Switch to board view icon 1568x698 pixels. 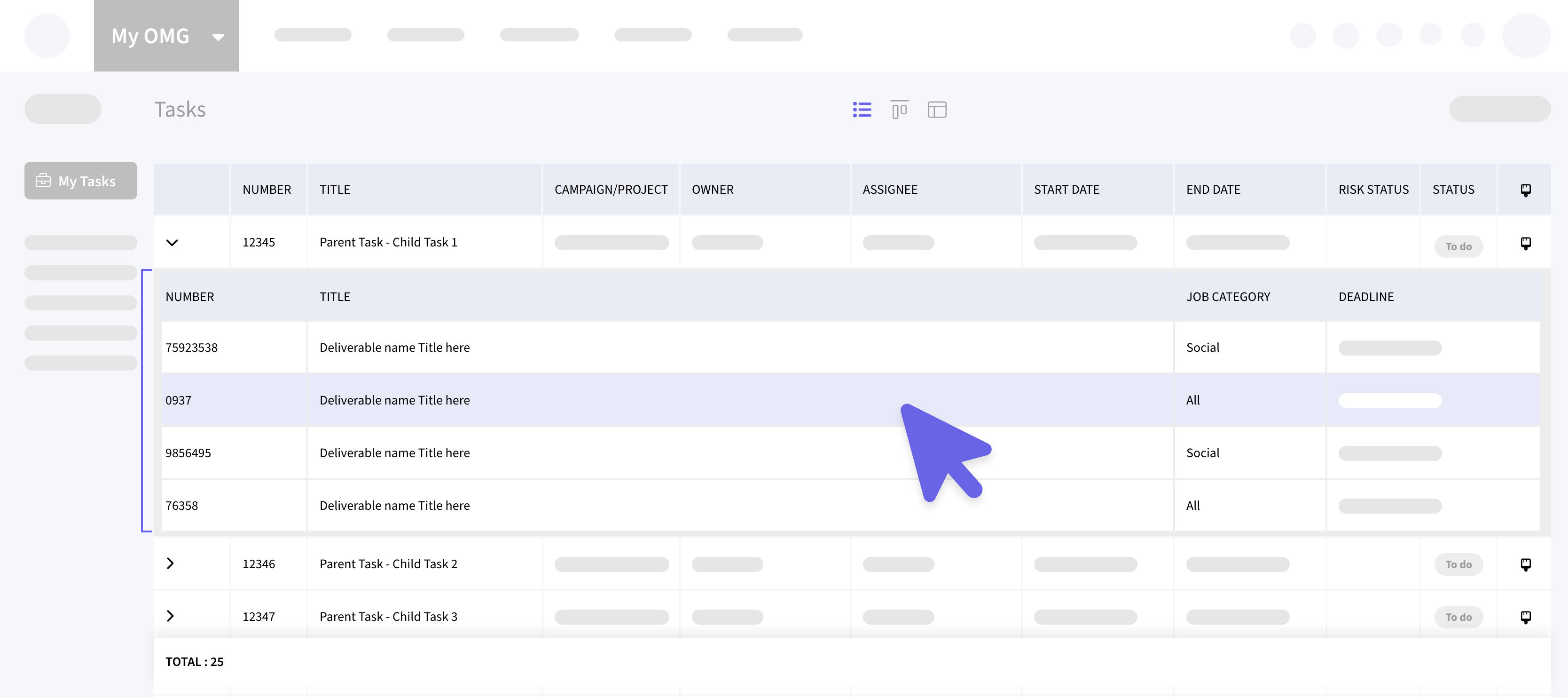pos(899,110)
